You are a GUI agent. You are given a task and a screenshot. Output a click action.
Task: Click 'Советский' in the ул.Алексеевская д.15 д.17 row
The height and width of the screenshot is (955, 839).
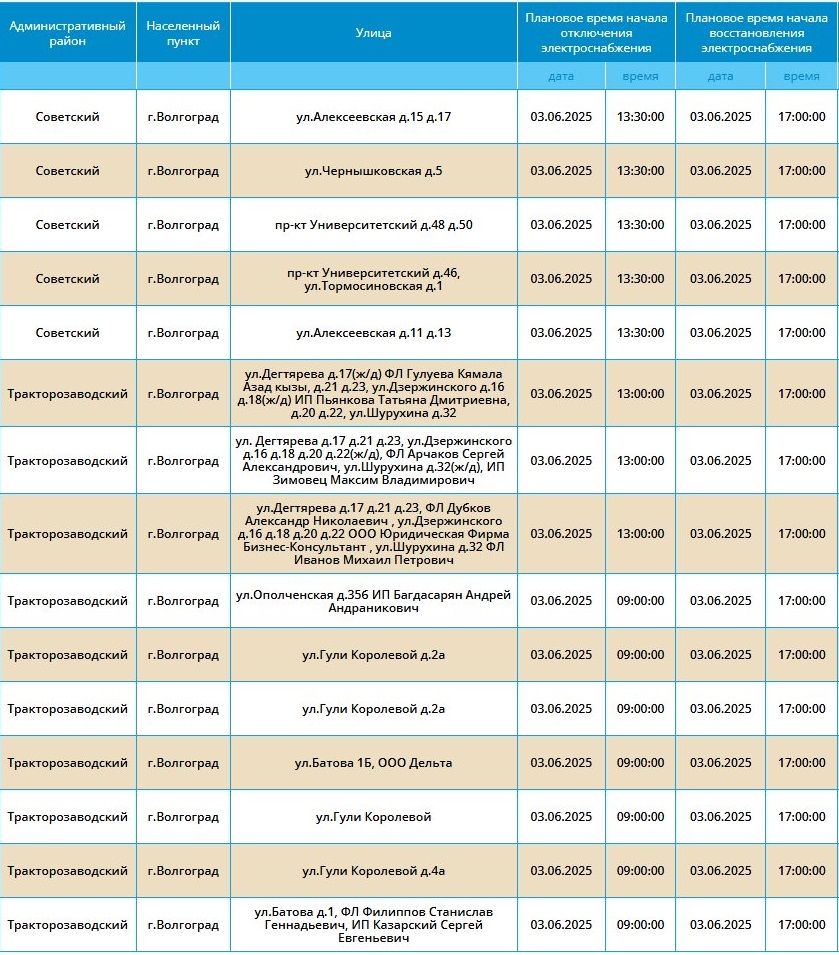click(68, 117)
